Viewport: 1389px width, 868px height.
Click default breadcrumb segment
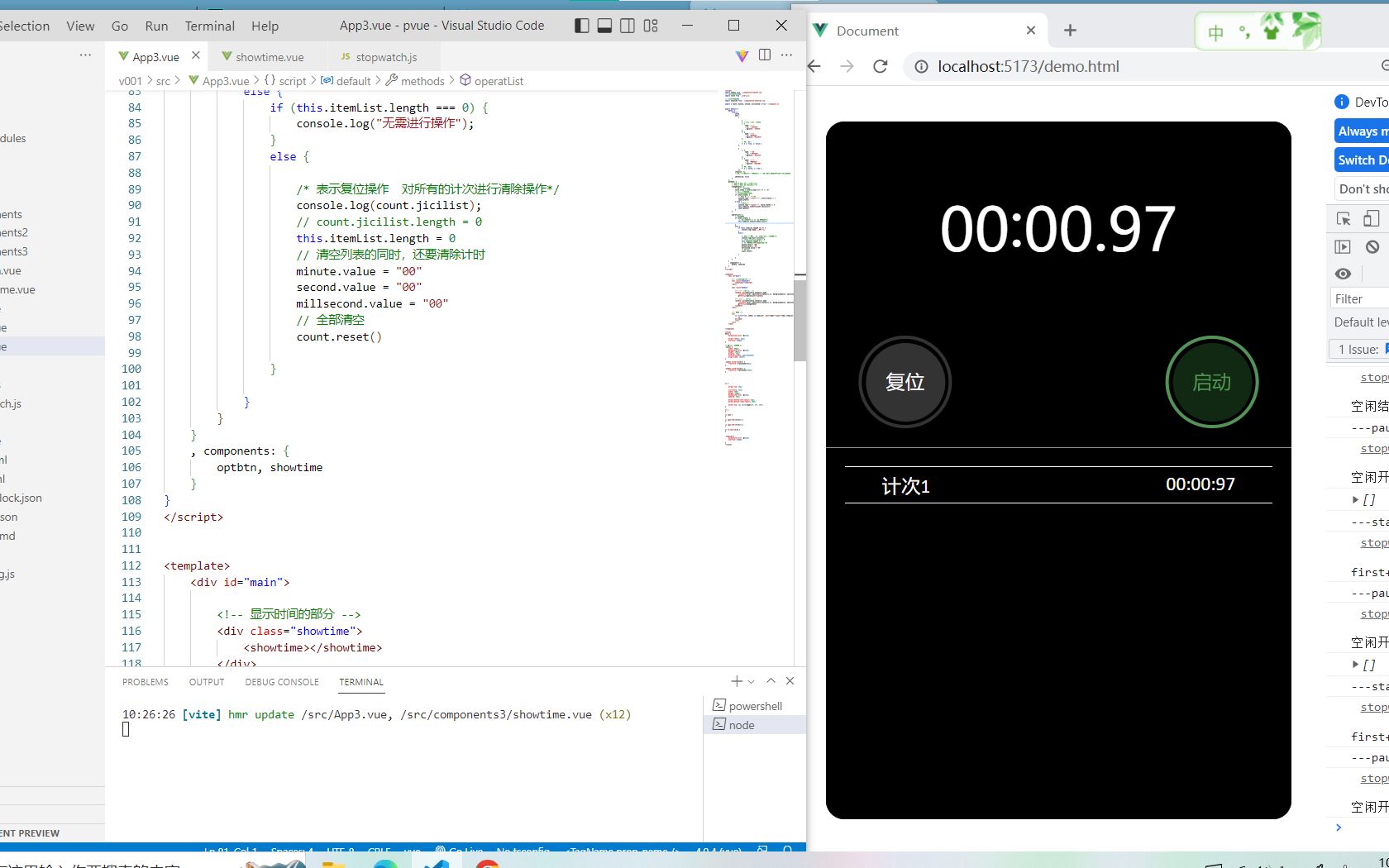[346, 81]
